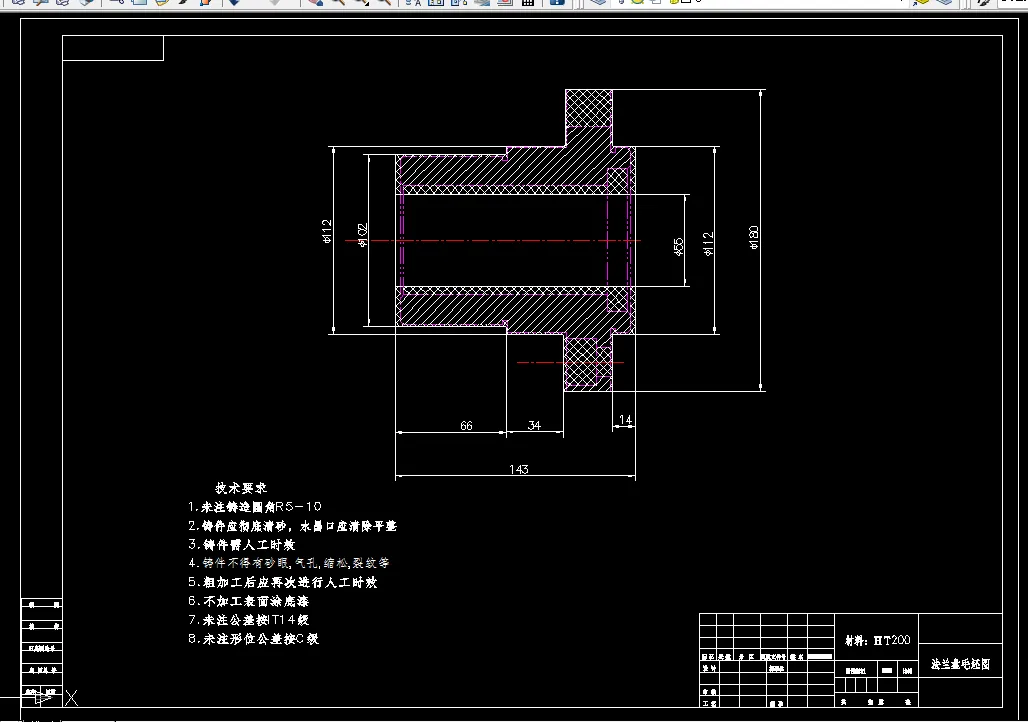The width and height of the screenshot is (1028, 722).
Task: Select the short red centerline in lower flange
Action: click(570, 362)
